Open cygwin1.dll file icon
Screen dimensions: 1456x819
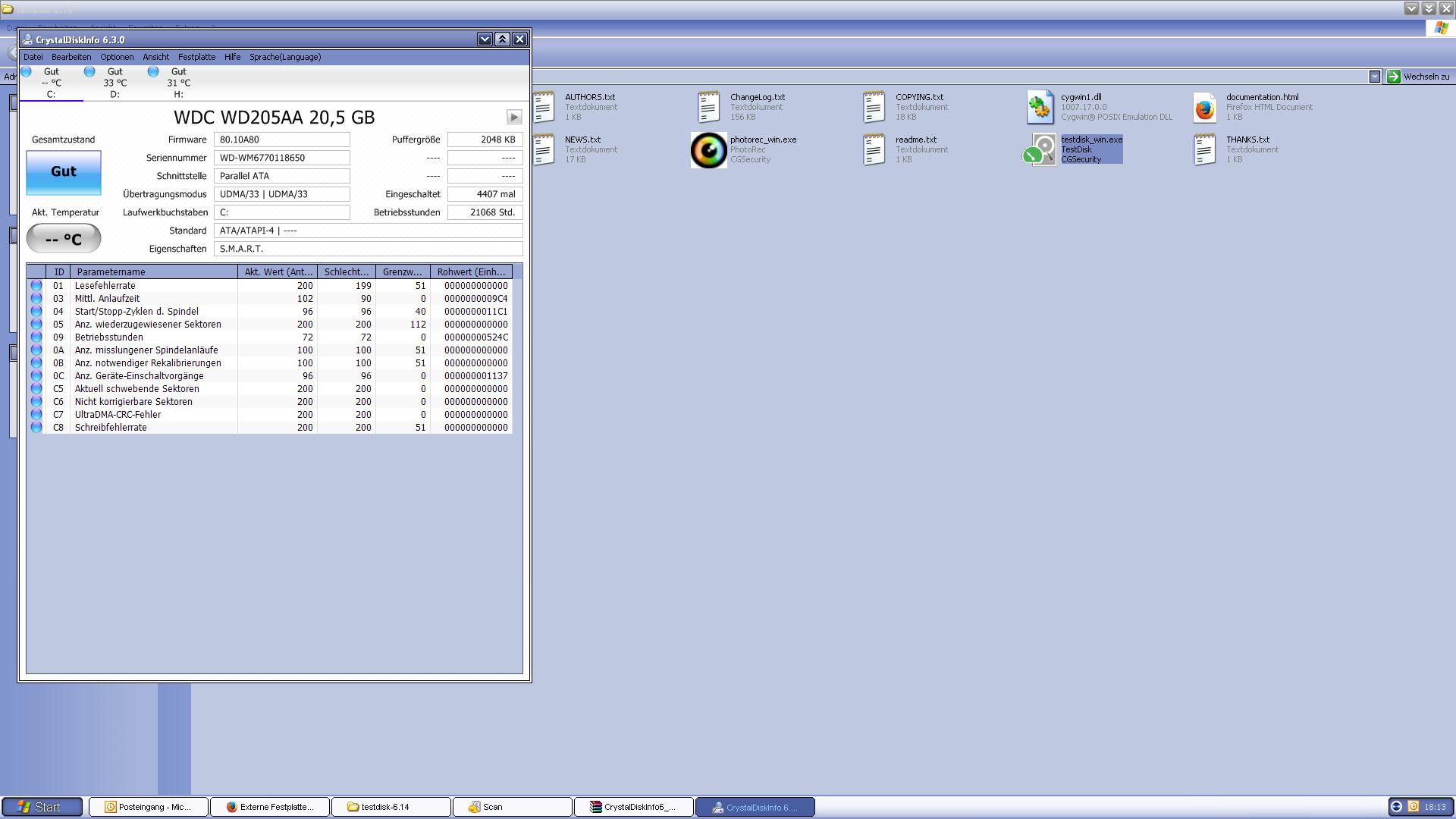(x=1040, y=108)
